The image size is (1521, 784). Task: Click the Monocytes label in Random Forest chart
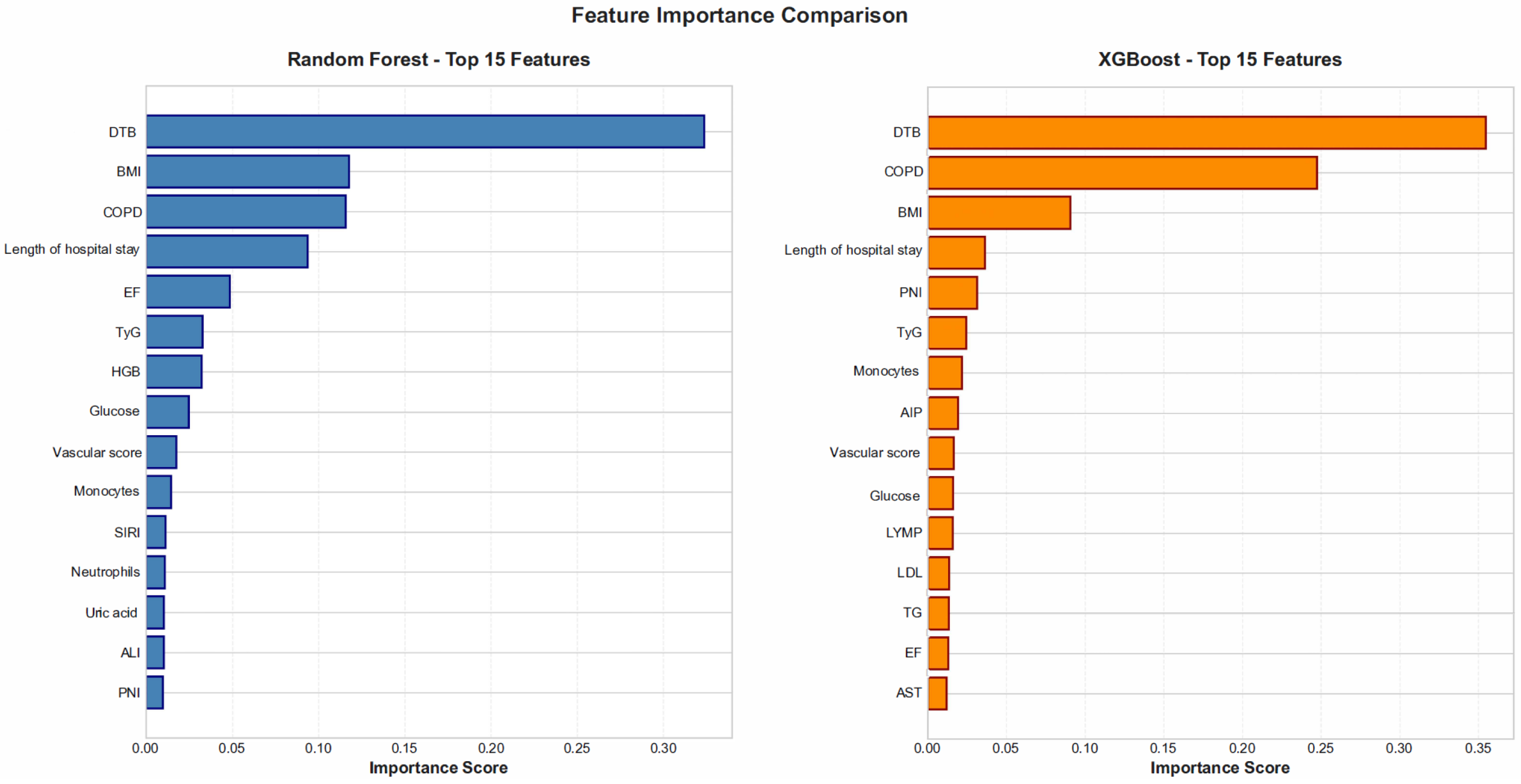click(106, 491)
